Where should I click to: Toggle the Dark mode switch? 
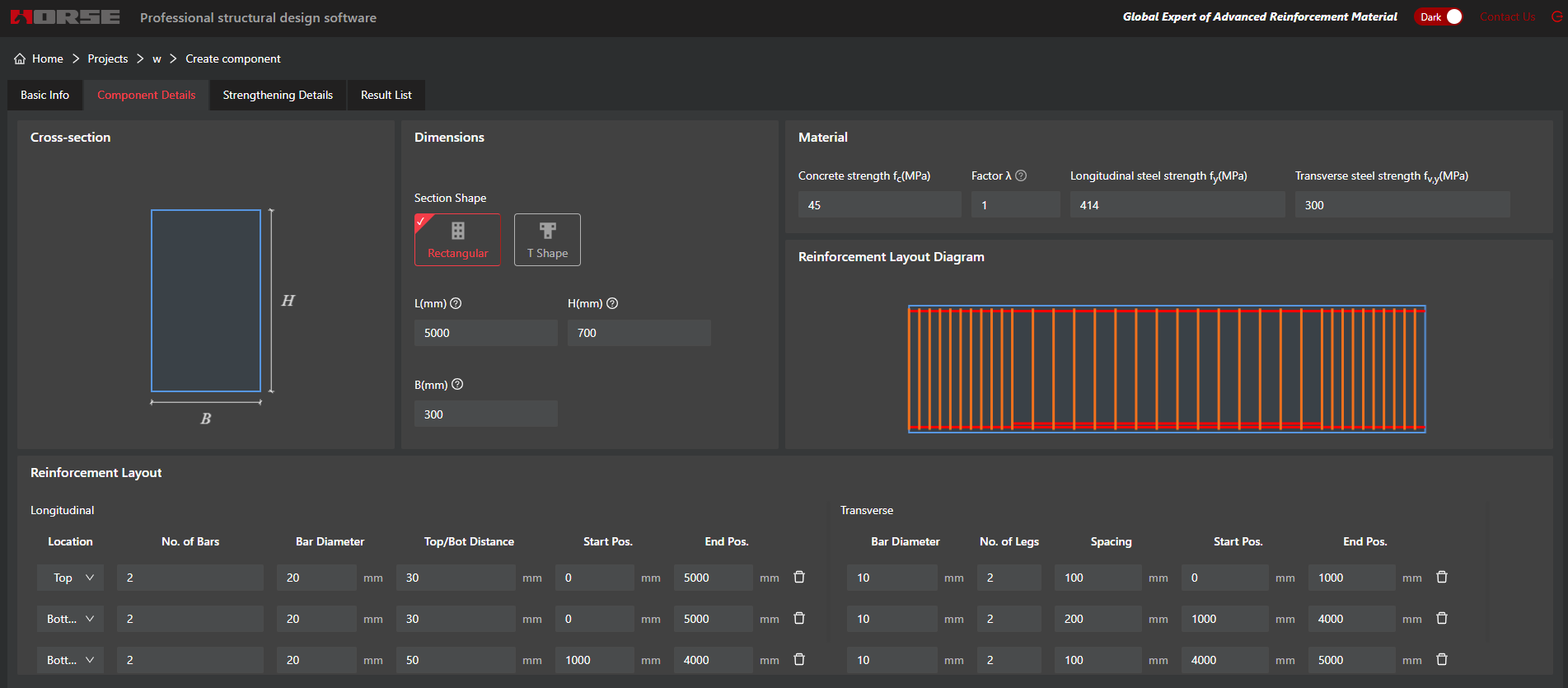[x=1439, y=16]
